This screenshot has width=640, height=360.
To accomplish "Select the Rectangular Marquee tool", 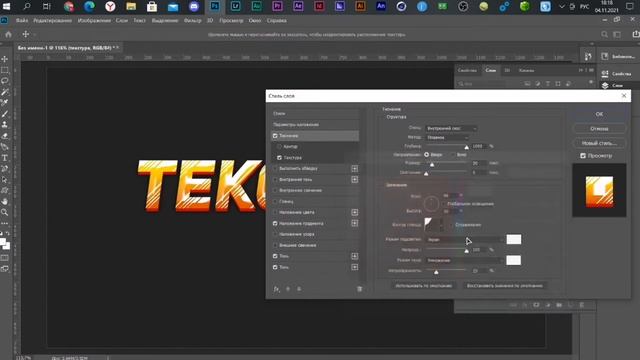I will (5, 70).
